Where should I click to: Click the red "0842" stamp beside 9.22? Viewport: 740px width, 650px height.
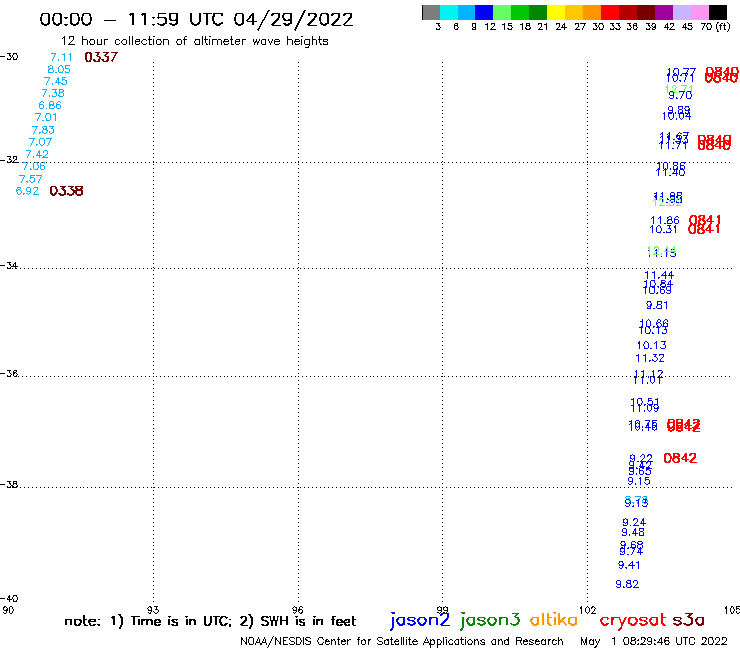click(x=680, y=458)
